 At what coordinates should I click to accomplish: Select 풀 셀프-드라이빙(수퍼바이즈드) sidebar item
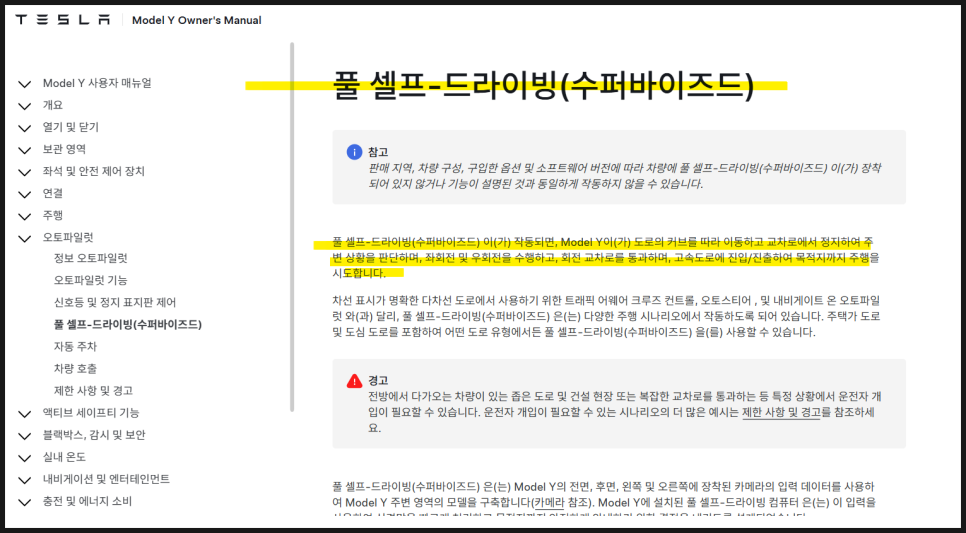(128, 325)
